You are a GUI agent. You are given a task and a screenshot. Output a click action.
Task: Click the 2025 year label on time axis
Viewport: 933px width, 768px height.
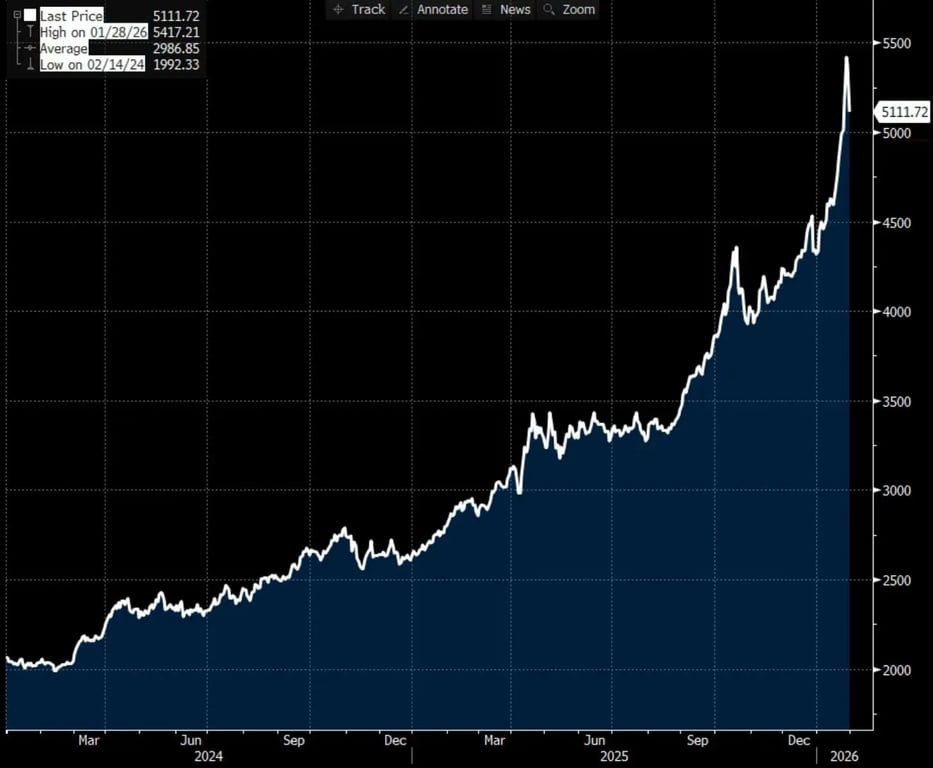612,757
